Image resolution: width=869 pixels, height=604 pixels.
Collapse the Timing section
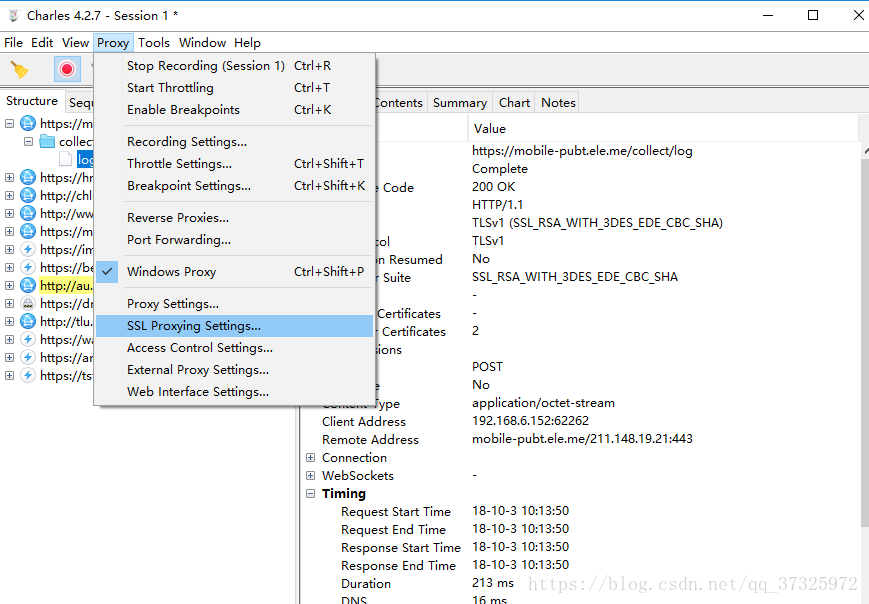(x=310, y=493)
